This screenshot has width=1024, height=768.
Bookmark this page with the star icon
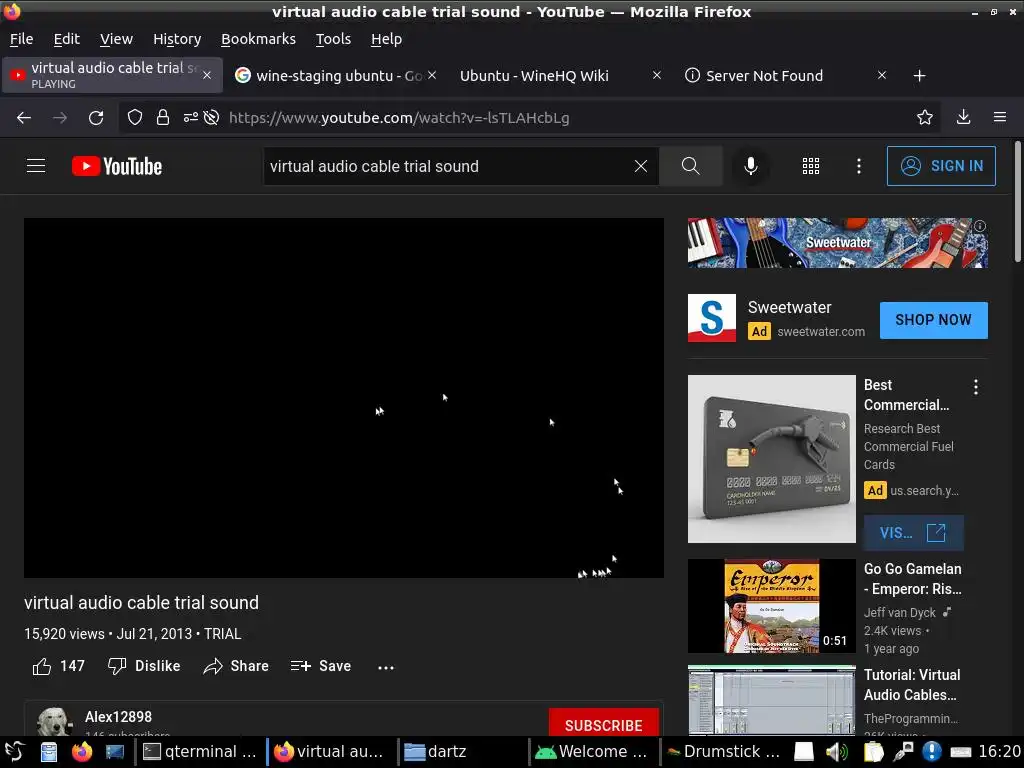(925, 118)
